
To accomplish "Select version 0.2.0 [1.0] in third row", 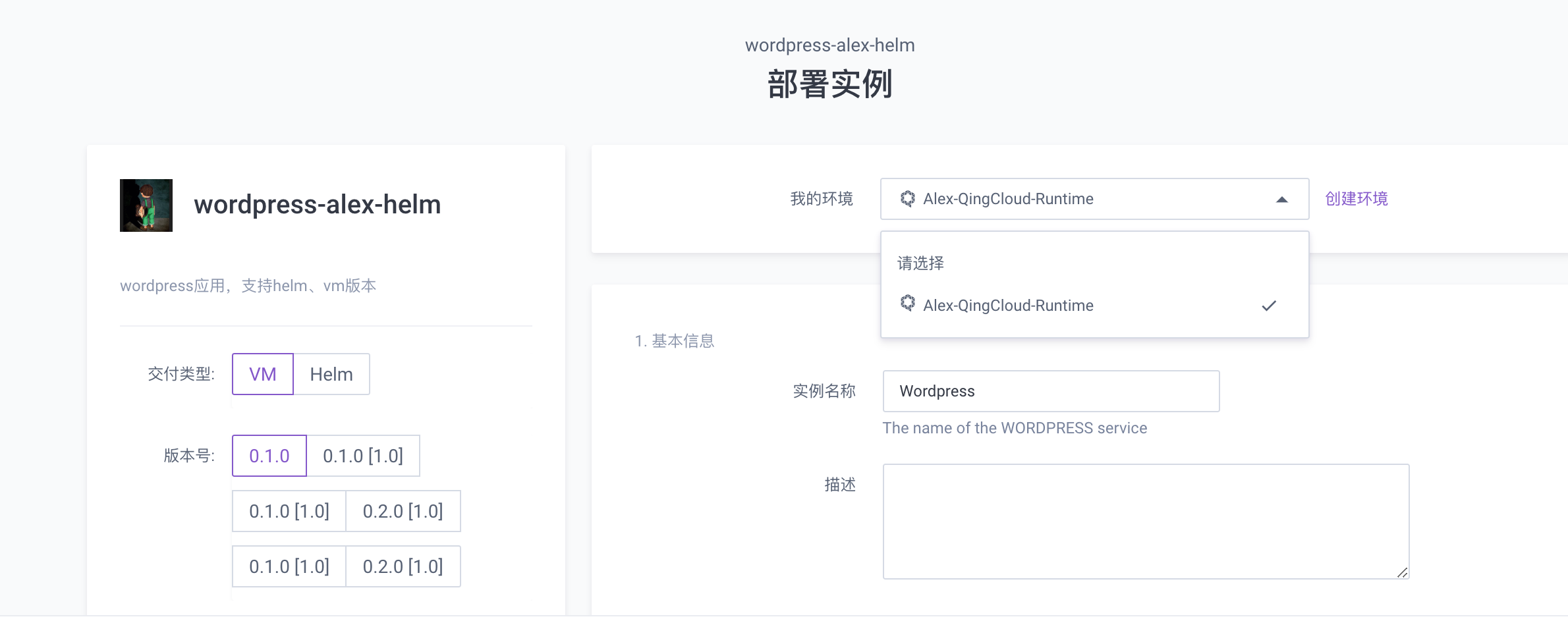I will [403, 566].
